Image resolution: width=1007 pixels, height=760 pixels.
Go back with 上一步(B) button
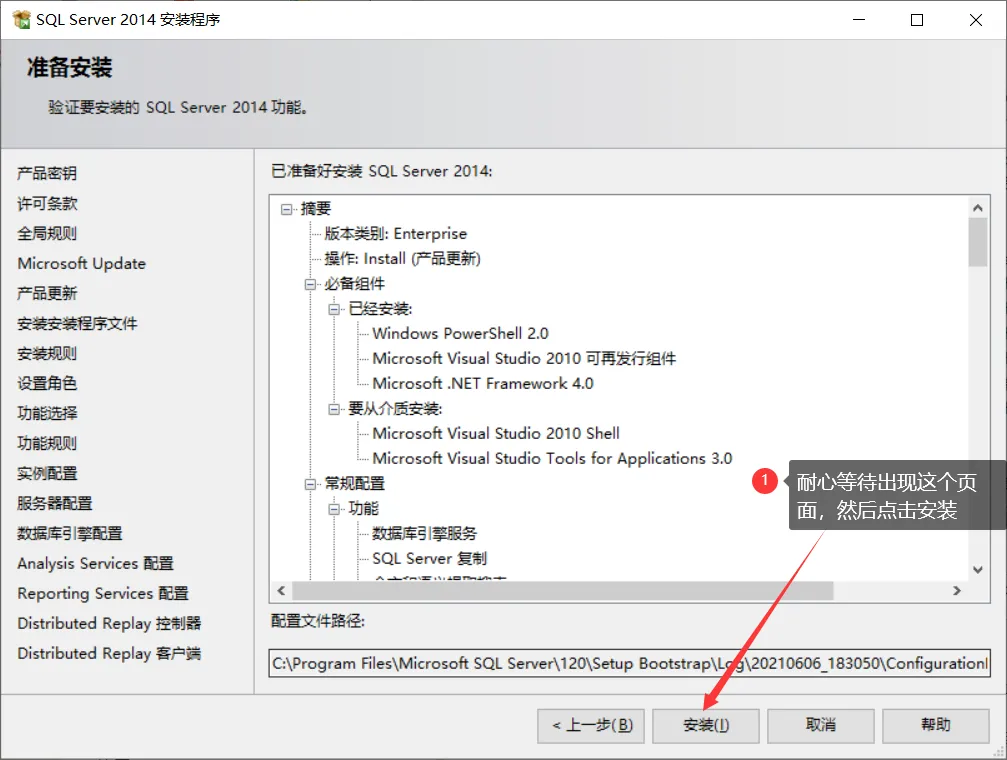591,725
